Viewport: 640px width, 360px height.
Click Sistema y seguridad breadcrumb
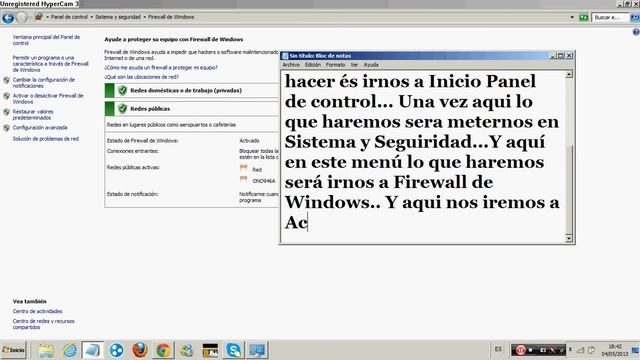coord(118,17)
